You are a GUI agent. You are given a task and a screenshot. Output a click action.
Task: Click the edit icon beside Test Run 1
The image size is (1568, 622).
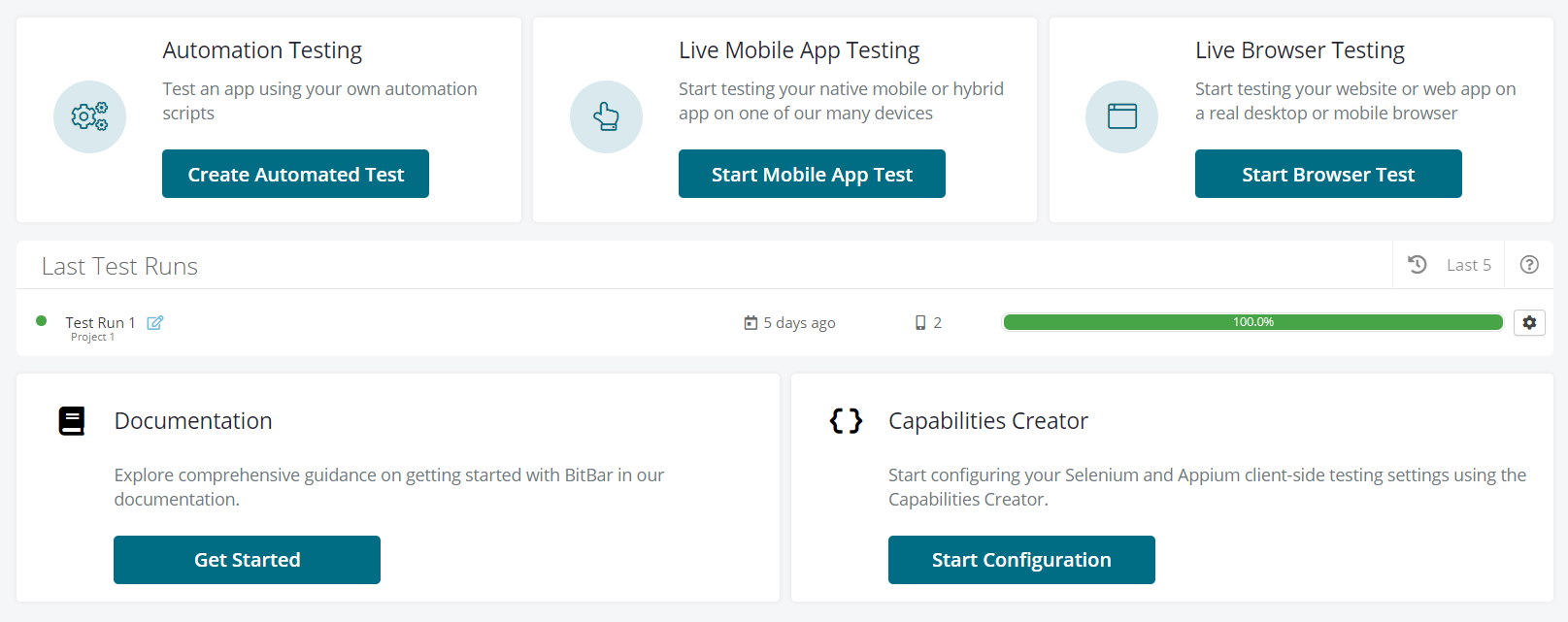click(155, 323)
